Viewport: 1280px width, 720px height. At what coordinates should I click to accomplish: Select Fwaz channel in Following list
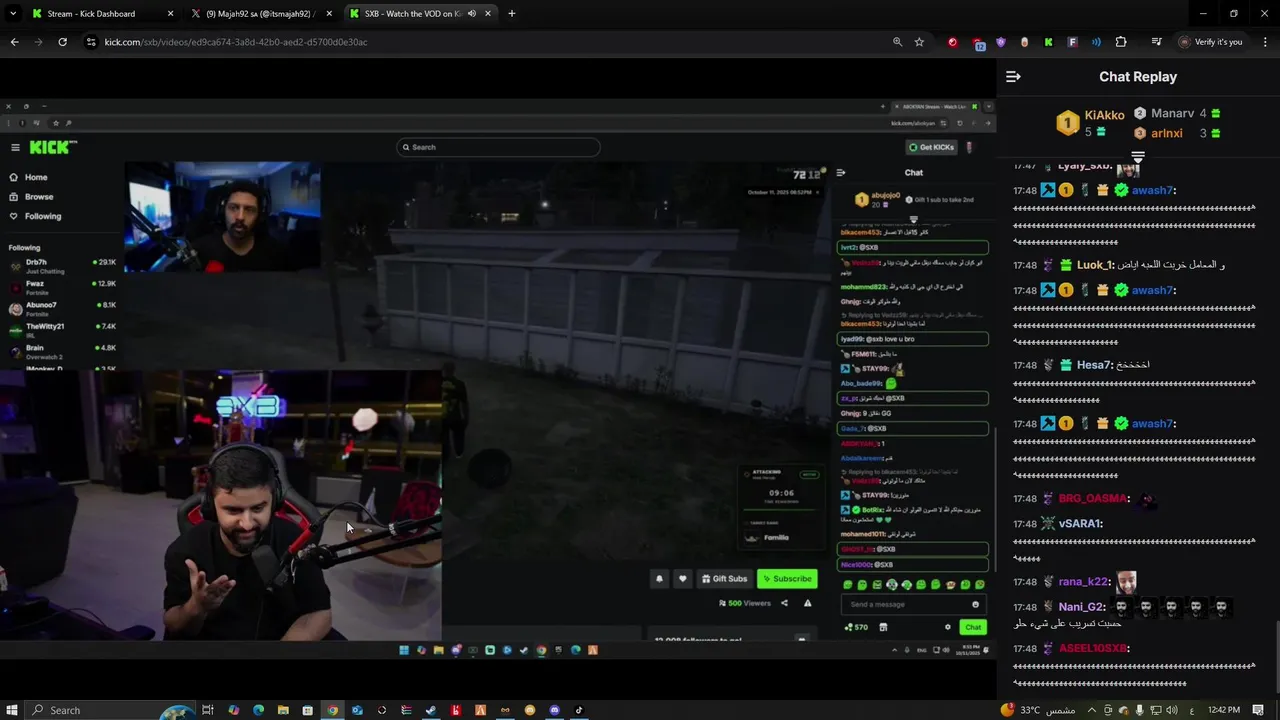tap(62, 287)
